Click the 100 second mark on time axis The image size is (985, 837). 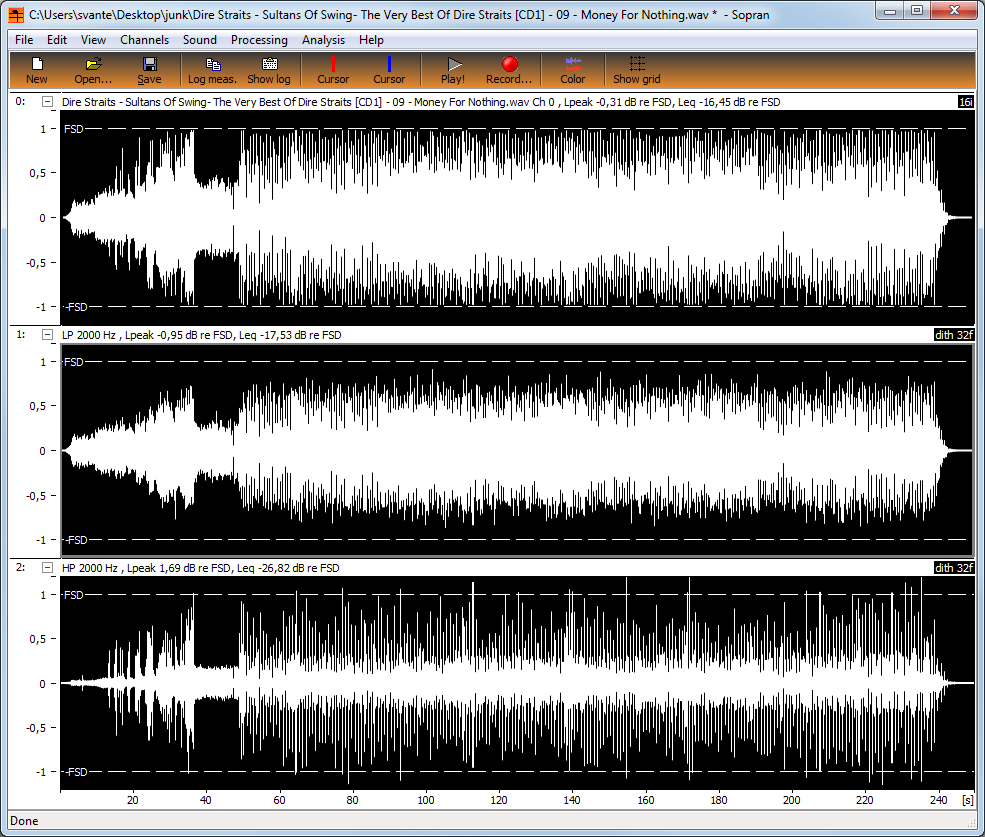tap(426, 800)
